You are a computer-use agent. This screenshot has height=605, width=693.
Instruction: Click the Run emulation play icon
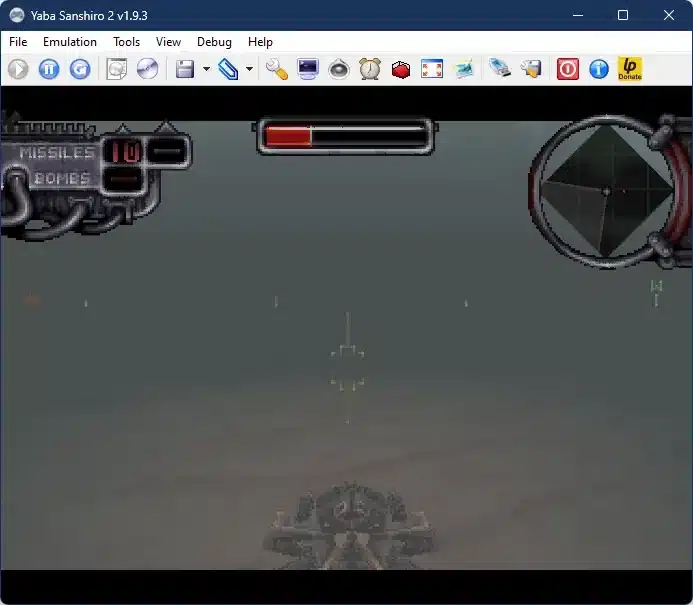(x=19, y=69)
